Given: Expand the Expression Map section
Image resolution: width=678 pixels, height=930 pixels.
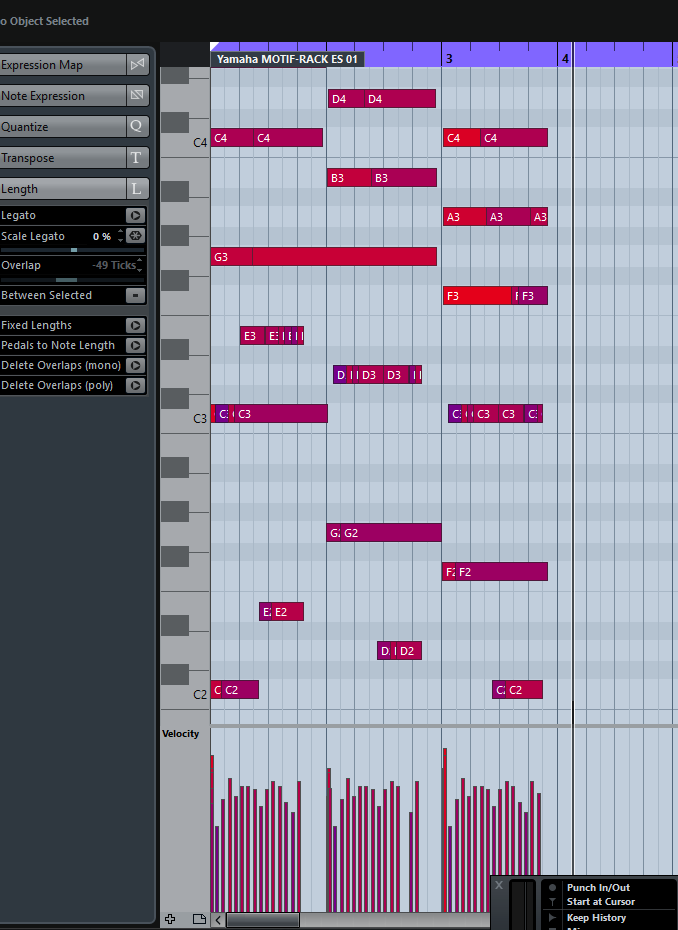Looking at the screenshot, I should tap(63, 65).
